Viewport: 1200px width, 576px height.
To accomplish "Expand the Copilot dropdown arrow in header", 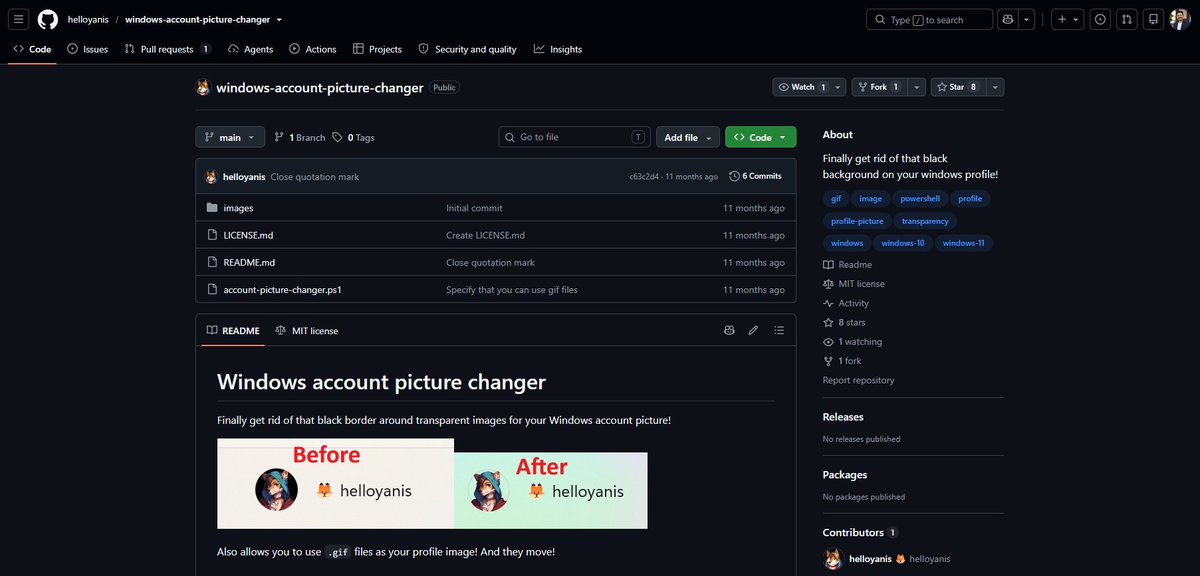I will (1026, 20).
